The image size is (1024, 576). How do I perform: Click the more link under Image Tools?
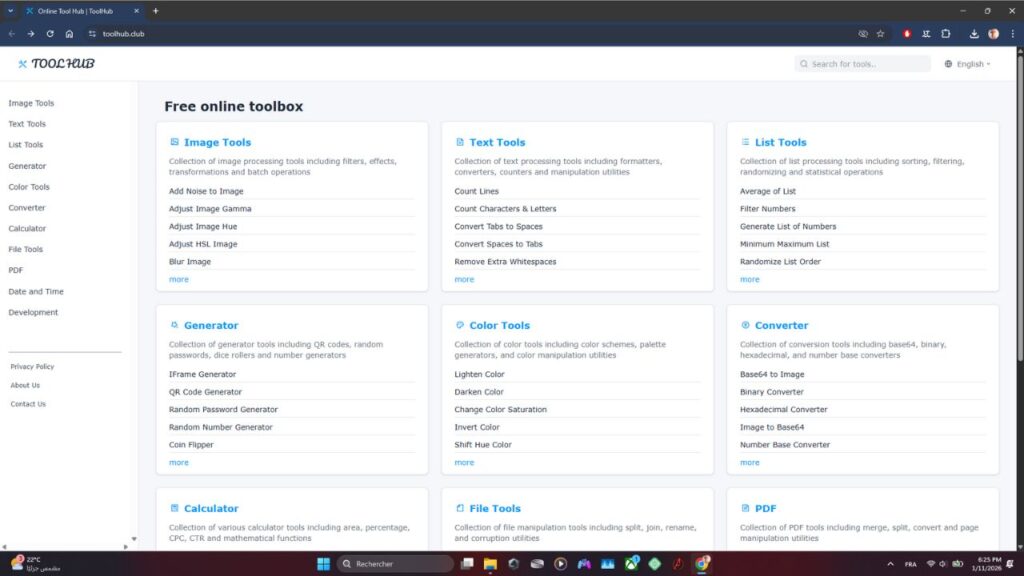[178, 279]
